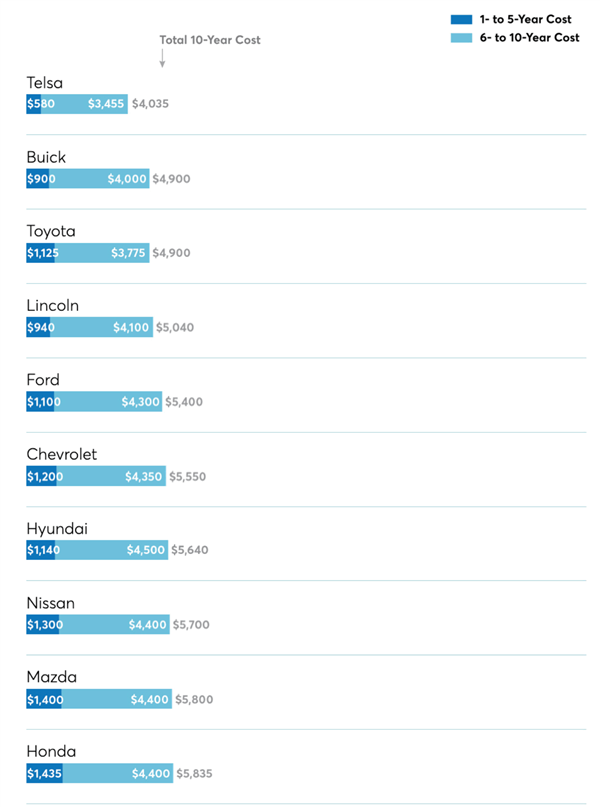Click the 'Total 10-Year Cost' annotation text
Viewport: 600px width, 807px height.
coord(210,40)
